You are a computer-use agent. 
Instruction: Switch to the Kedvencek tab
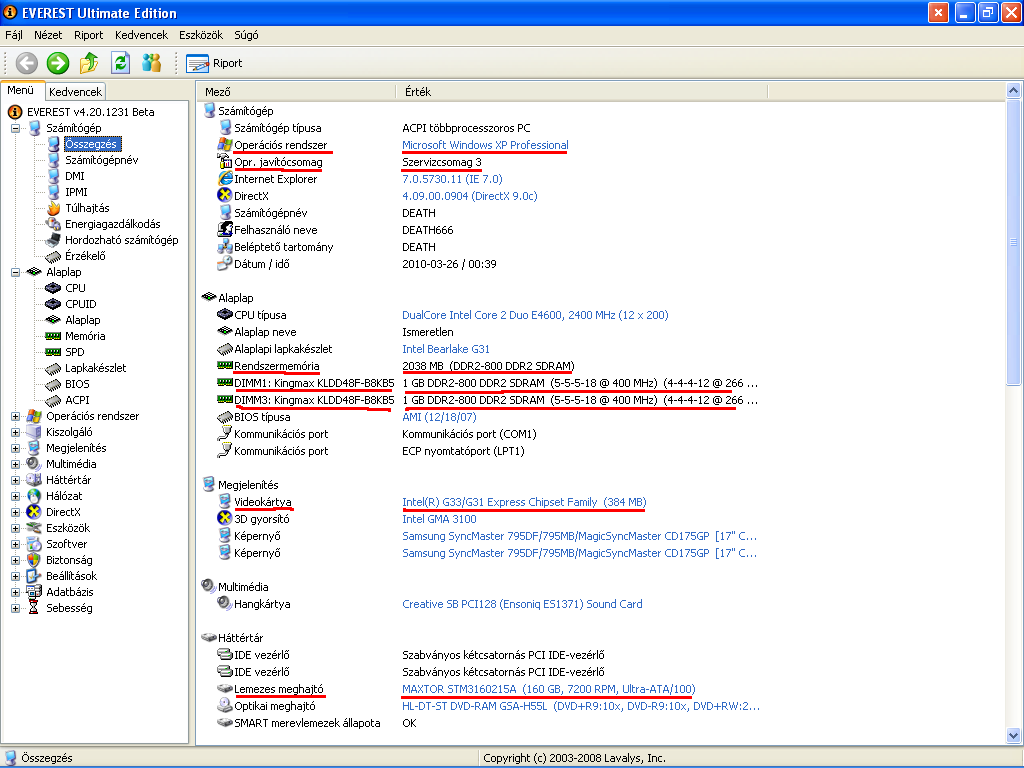click(75, 92)
